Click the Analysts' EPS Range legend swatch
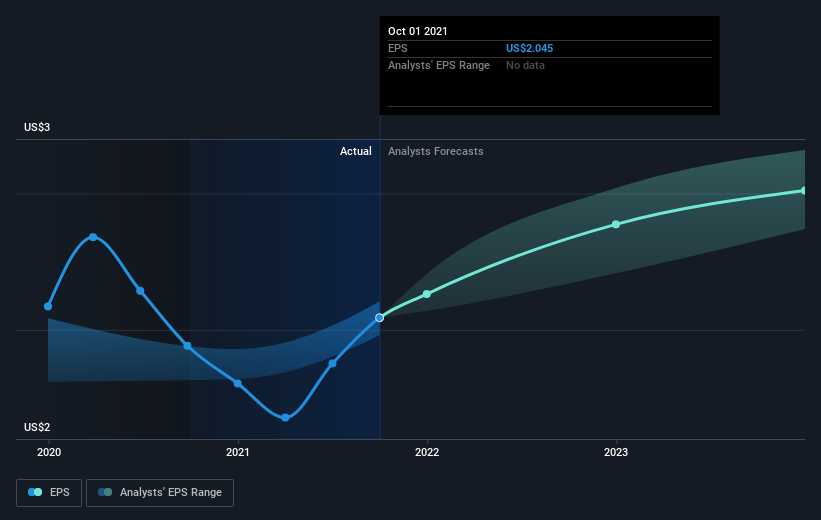Screen dimensions: 821x520 105,492
